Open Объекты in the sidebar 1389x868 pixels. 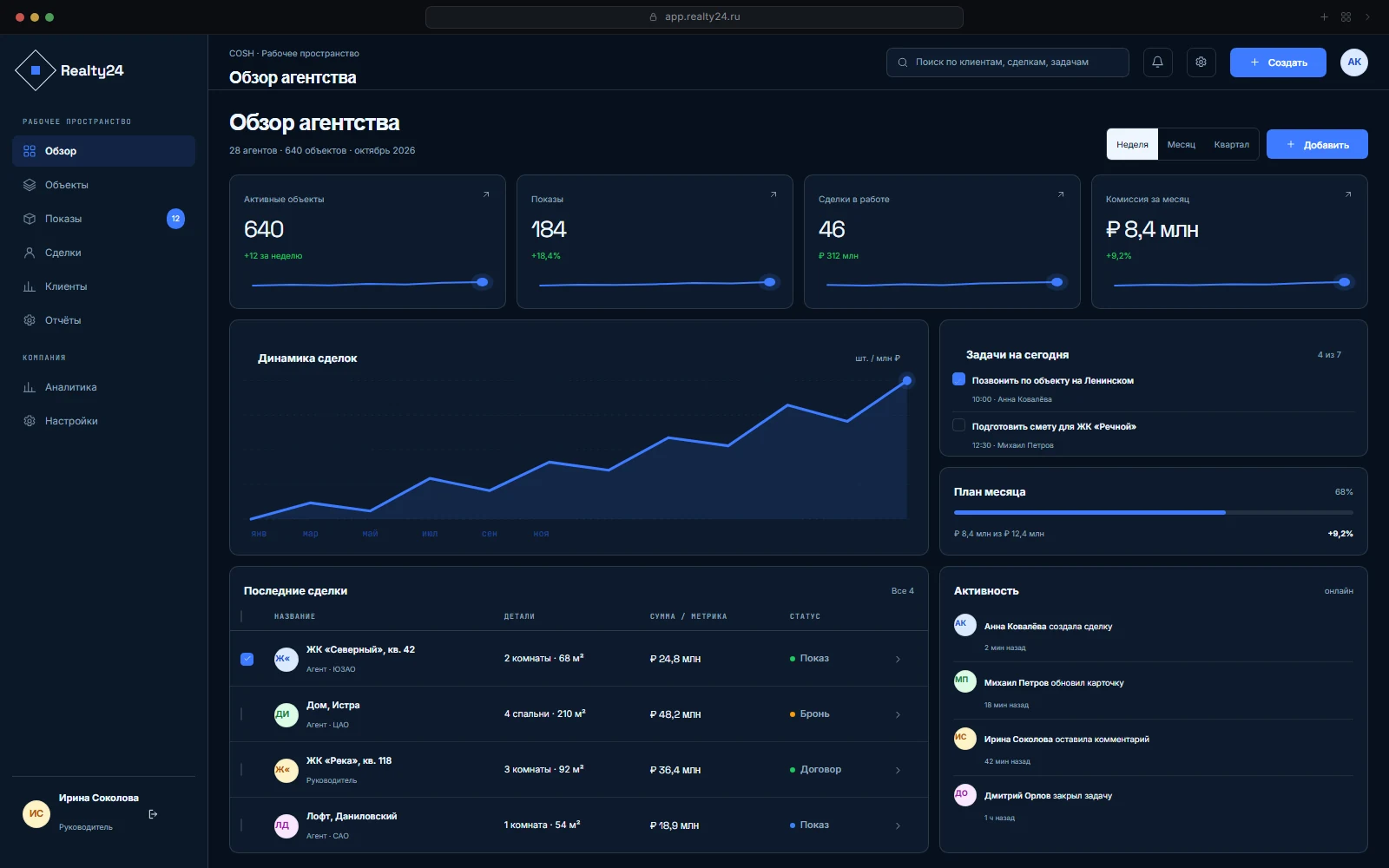click(x=103, y=185)
